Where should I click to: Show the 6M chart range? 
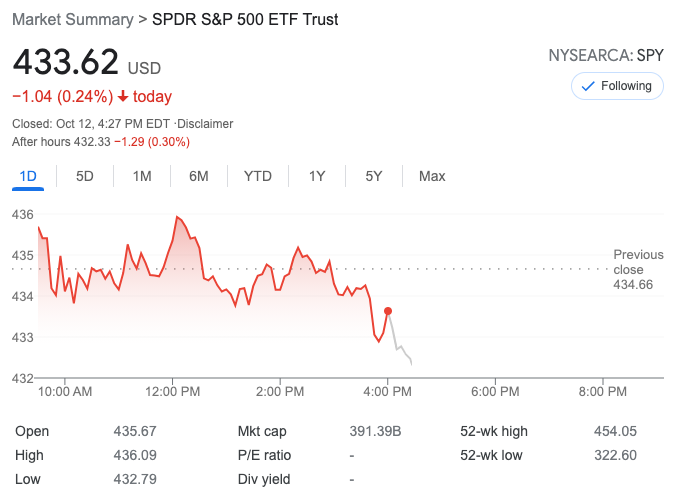click(199, 176)
